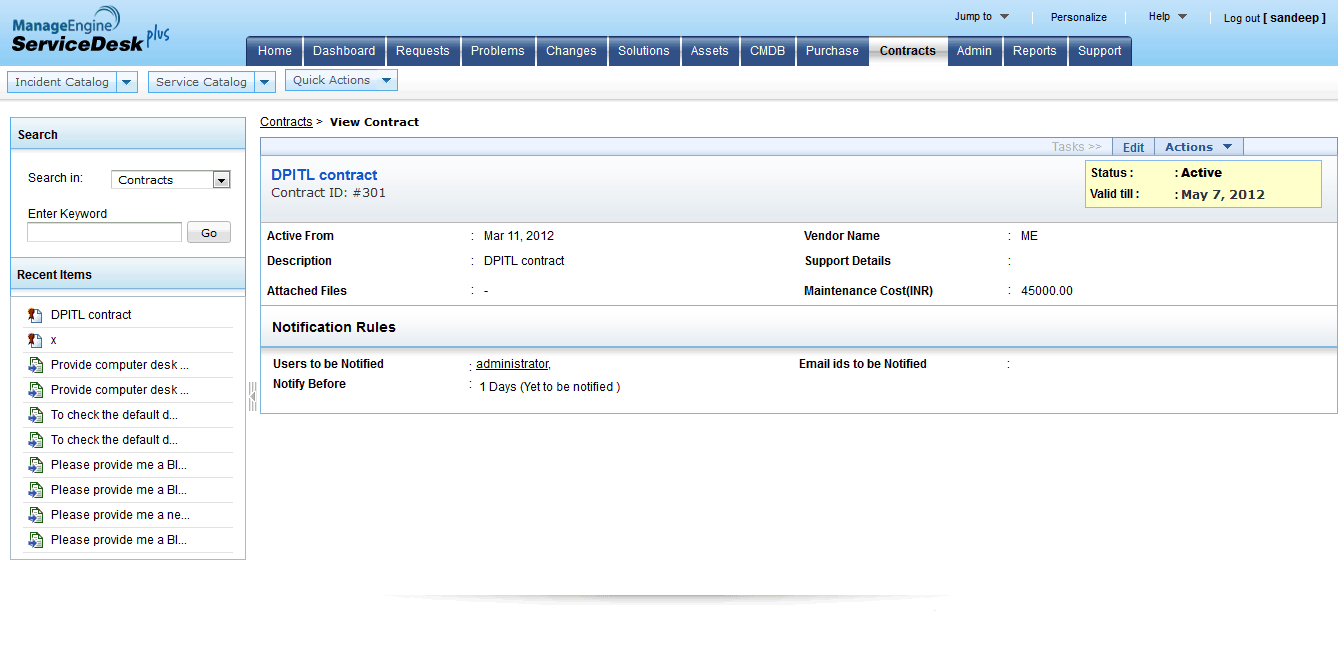
Task: Open the Requests tab
Action: point(423,51)
